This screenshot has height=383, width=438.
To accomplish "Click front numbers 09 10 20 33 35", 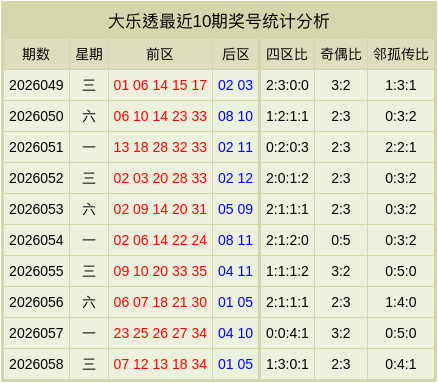I will [x=160, y=271].
